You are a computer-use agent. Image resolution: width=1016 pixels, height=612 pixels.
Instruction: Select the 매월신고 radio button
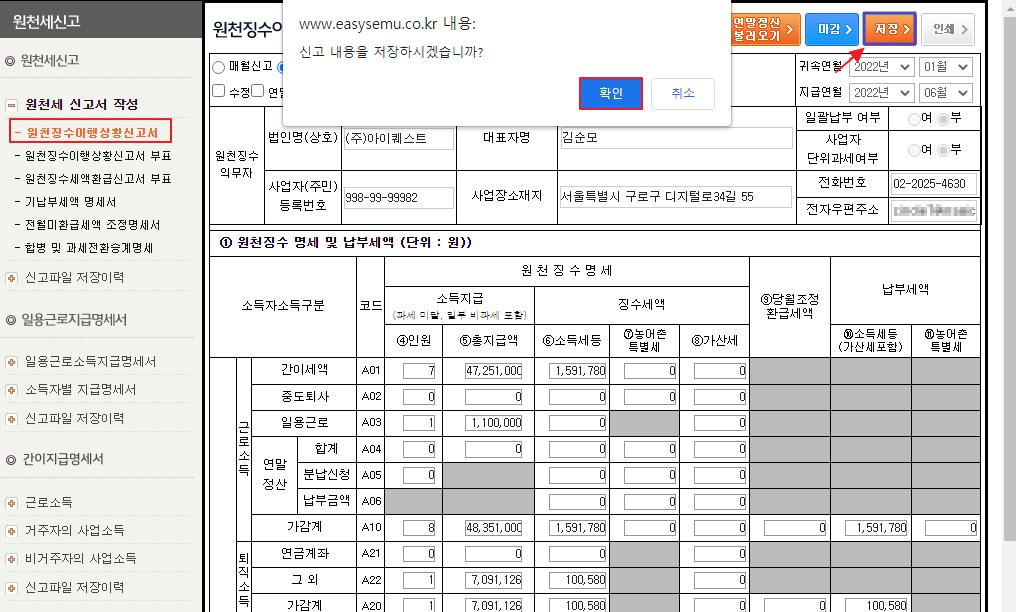pyautogui.click(x=219, y=68)
